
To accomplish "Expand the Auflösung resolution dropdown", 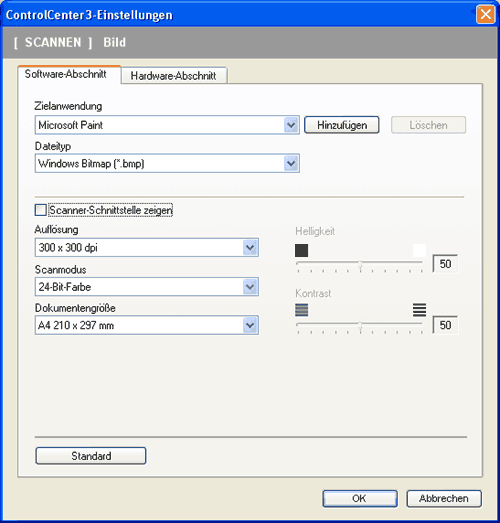I will coord(250,247).
